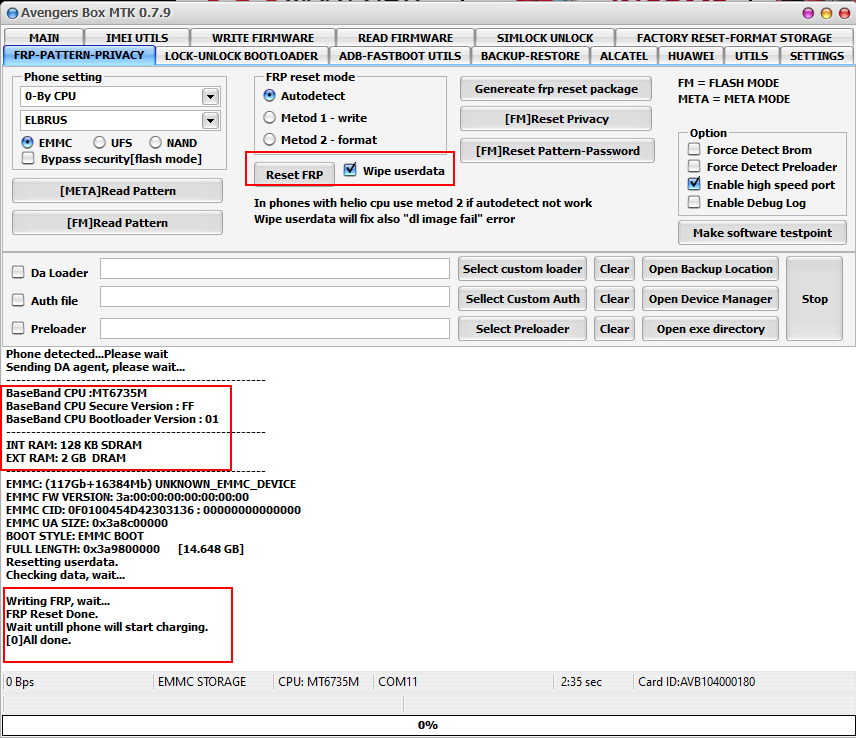The width and height of the screenshot is (856, 738).
Task: Switch to ADB-FASTBOOT UTILS tab
Action: [x=400, y=56]
